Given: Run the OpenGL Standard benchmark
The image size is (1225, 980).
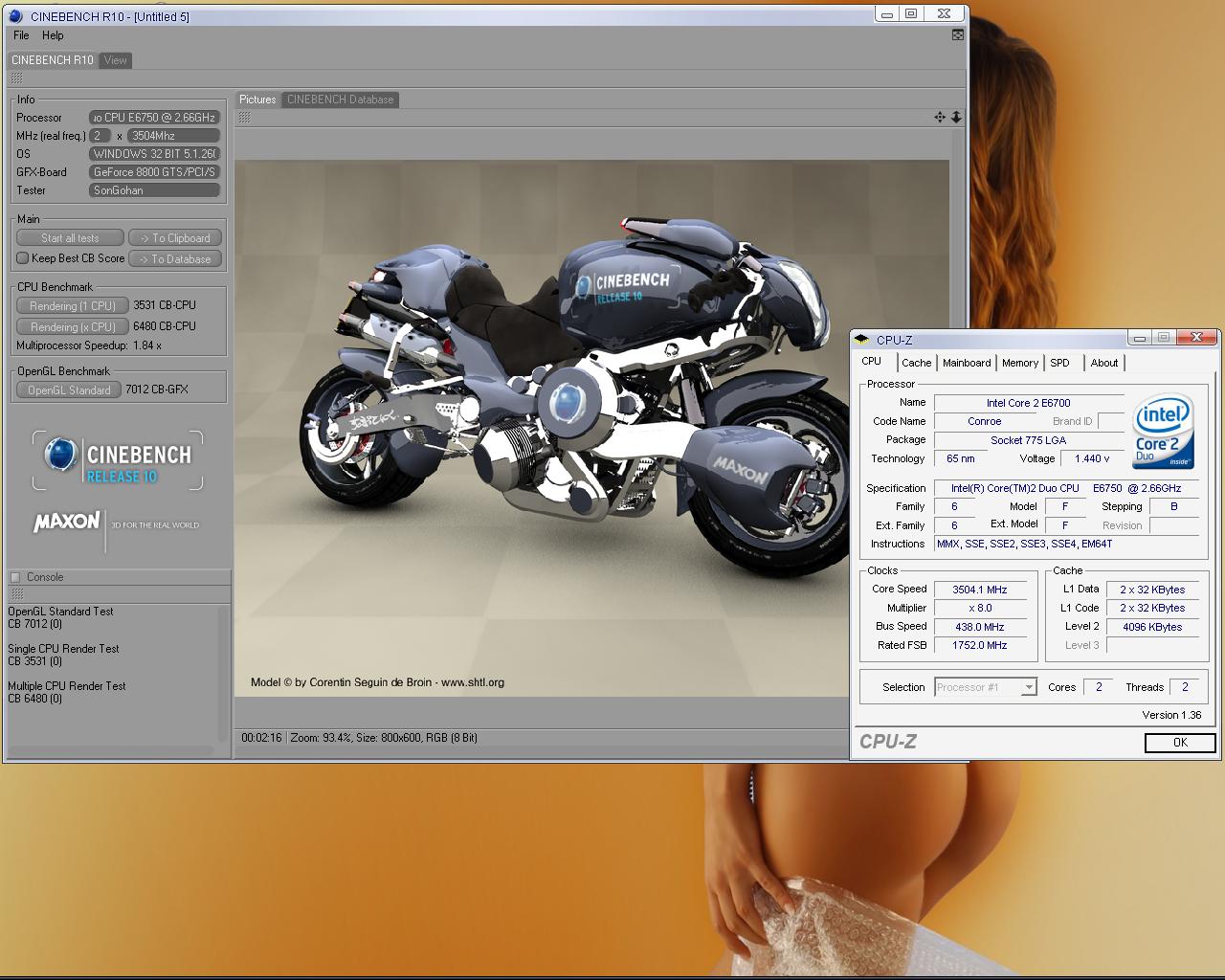Looking at the screenshot, I should tap(69, 390).
